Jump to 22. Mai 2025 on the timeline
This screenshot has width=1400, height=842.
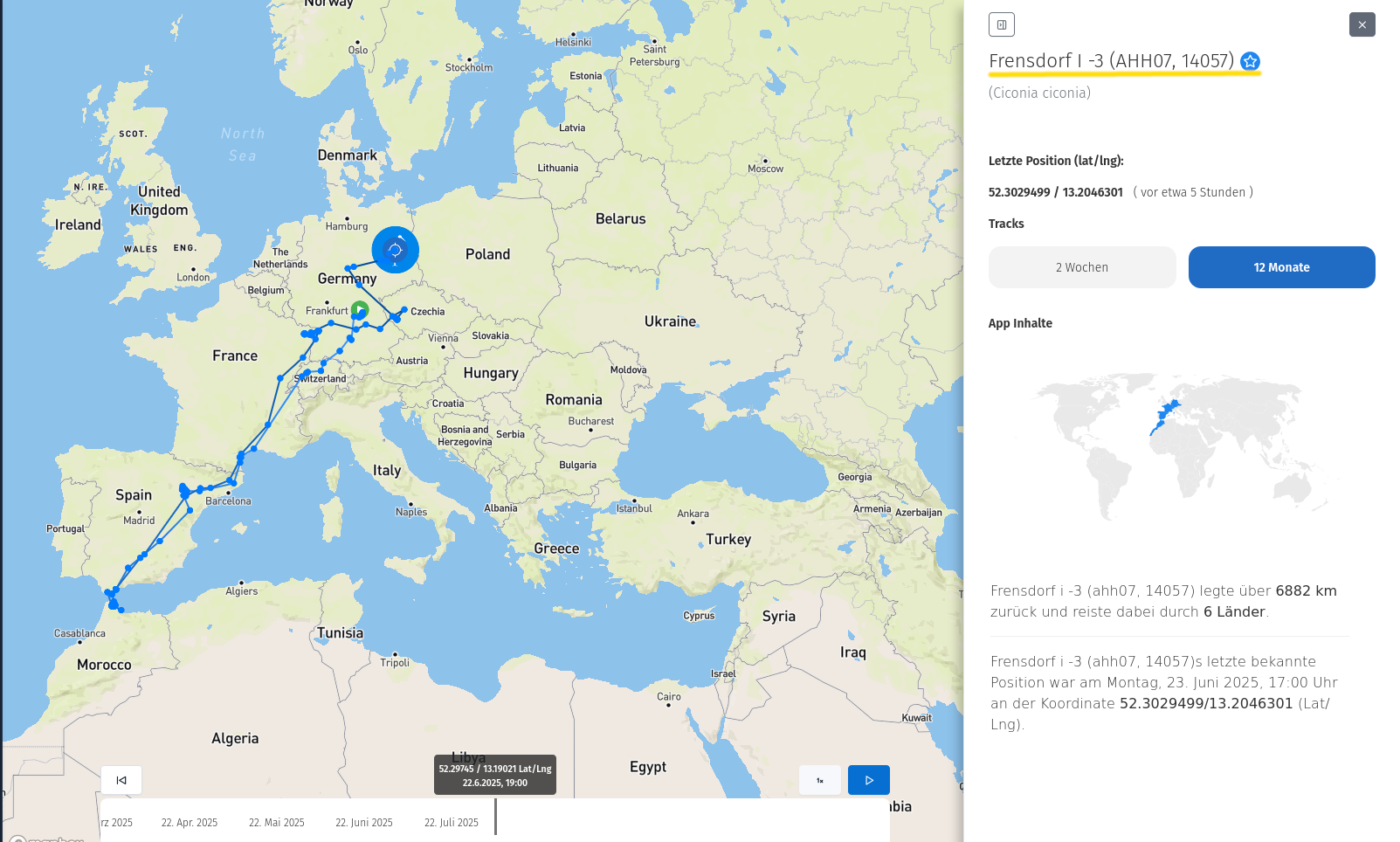pyautogui.click(x=277, y=823)
